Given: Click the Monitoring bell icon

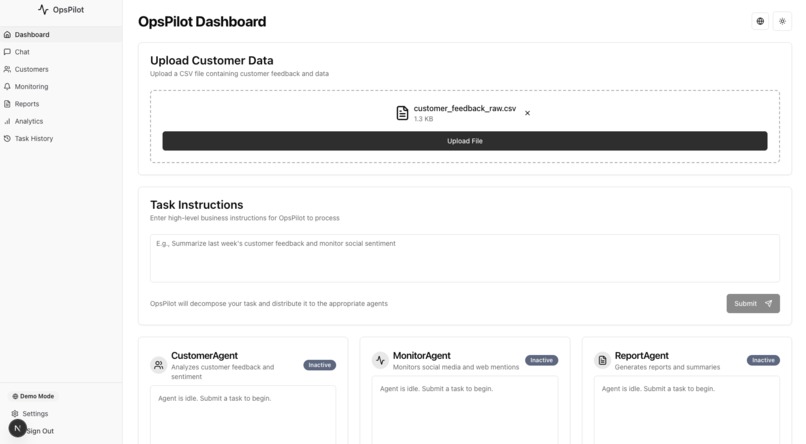Looking at the screenshot, I should point(7,86).
